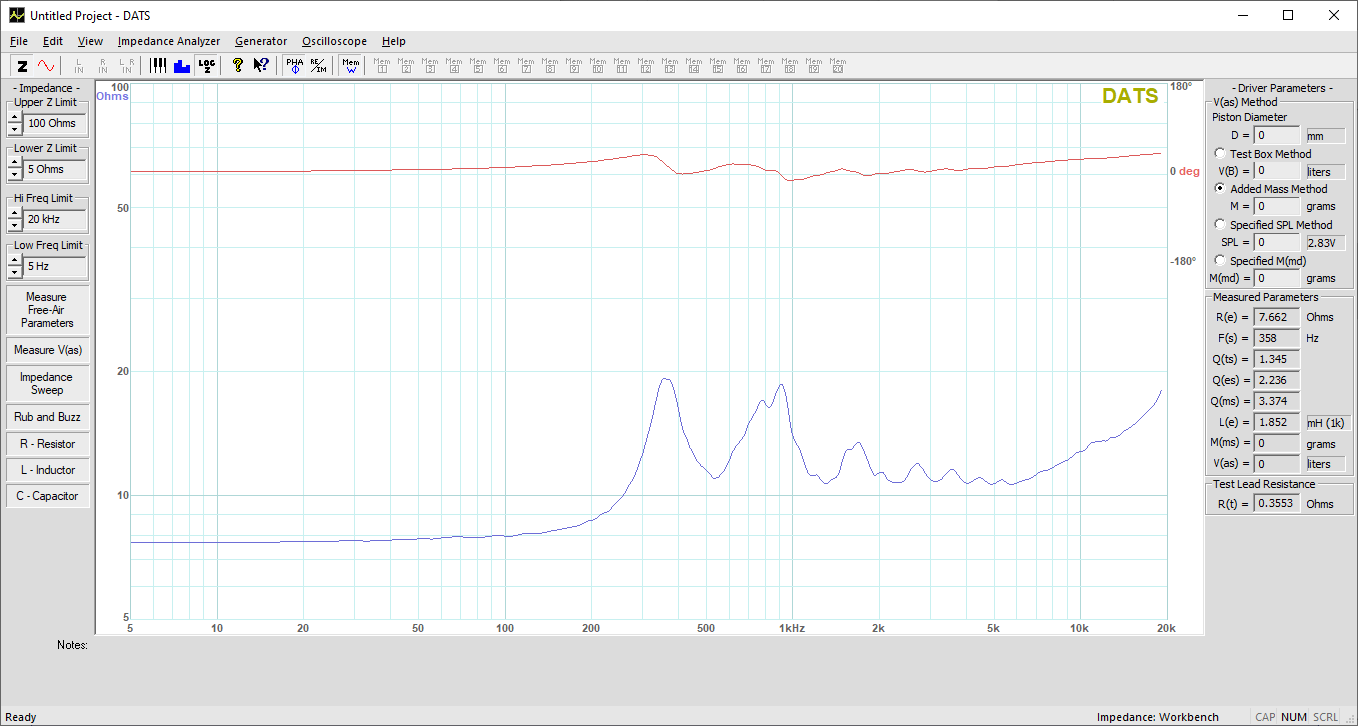The image size is (1358, 726).
Task: Start an Impedance Sweep
Action: (47, 383)
